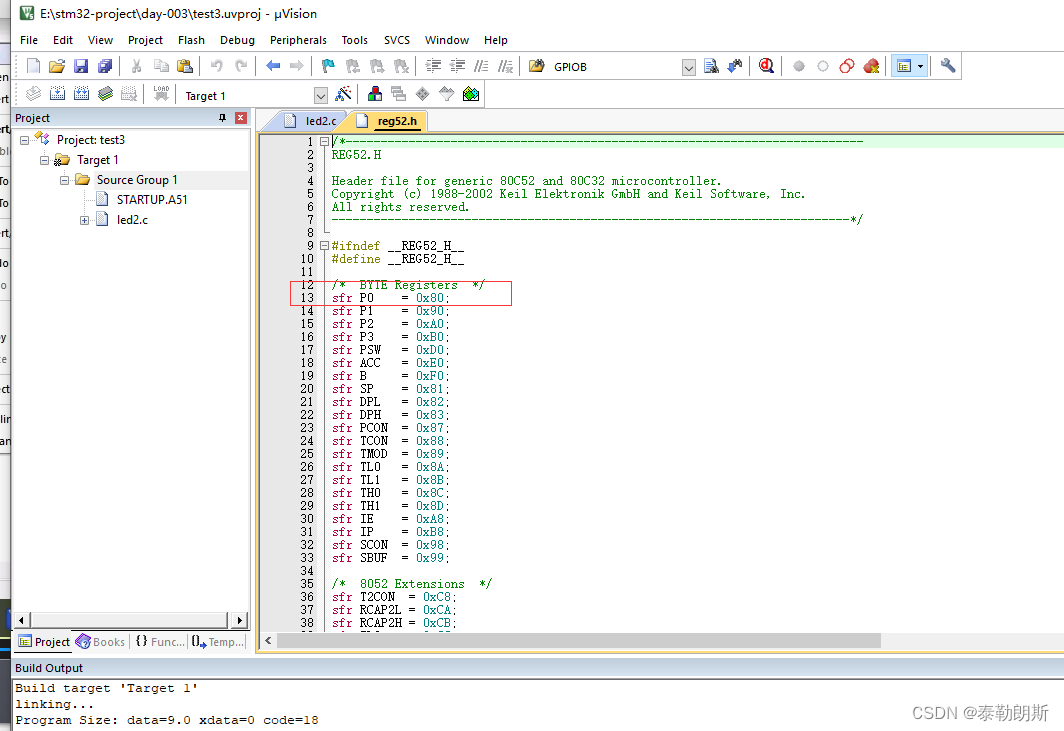Screen dimensions: 1064x731
Task: Click the Translate file icon
Action: [x=33, y=94]
